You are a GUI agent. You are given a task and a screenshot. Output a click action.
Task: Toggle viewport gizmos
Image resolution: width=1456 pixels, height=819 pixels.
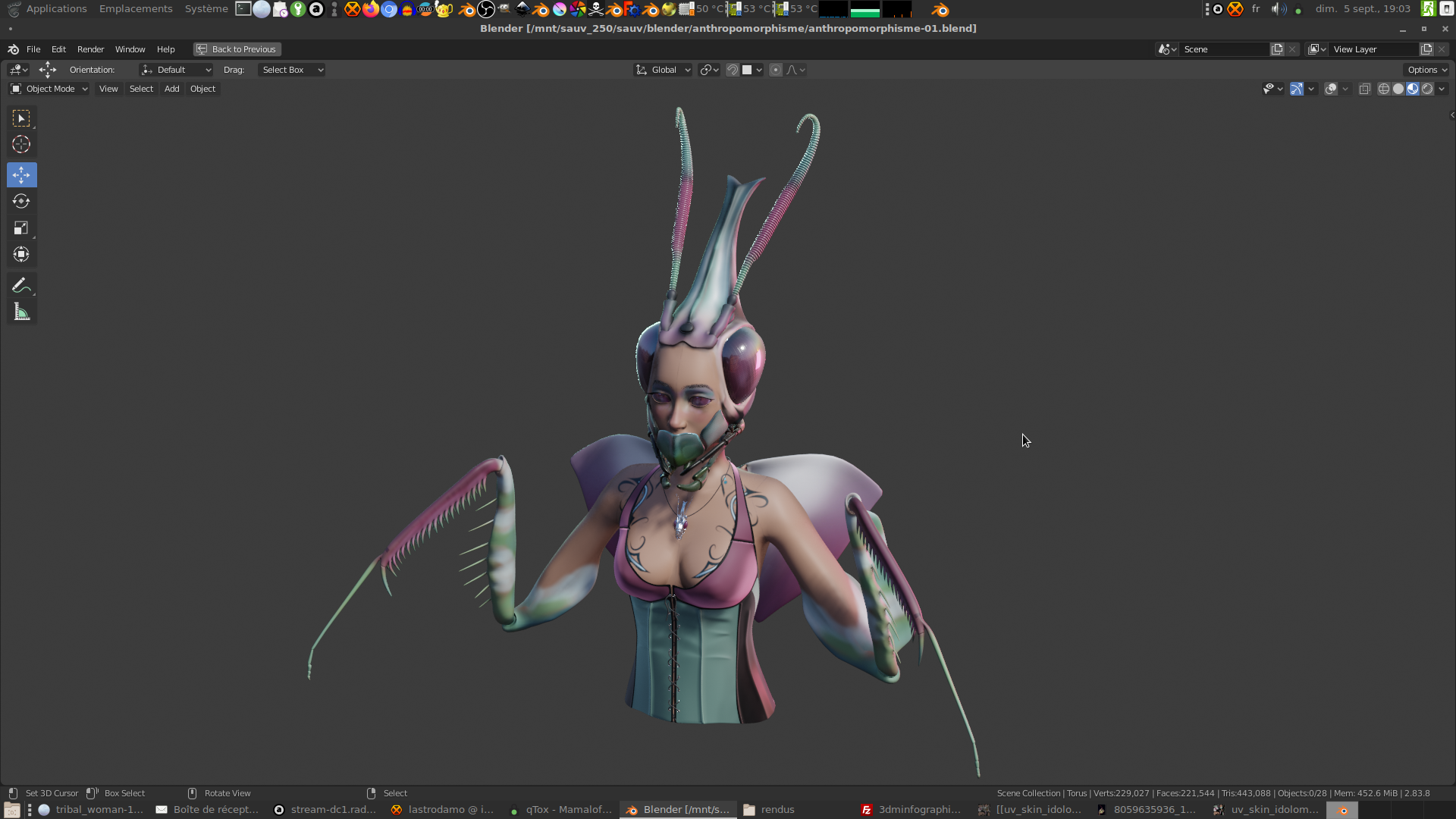[1297, 89]
